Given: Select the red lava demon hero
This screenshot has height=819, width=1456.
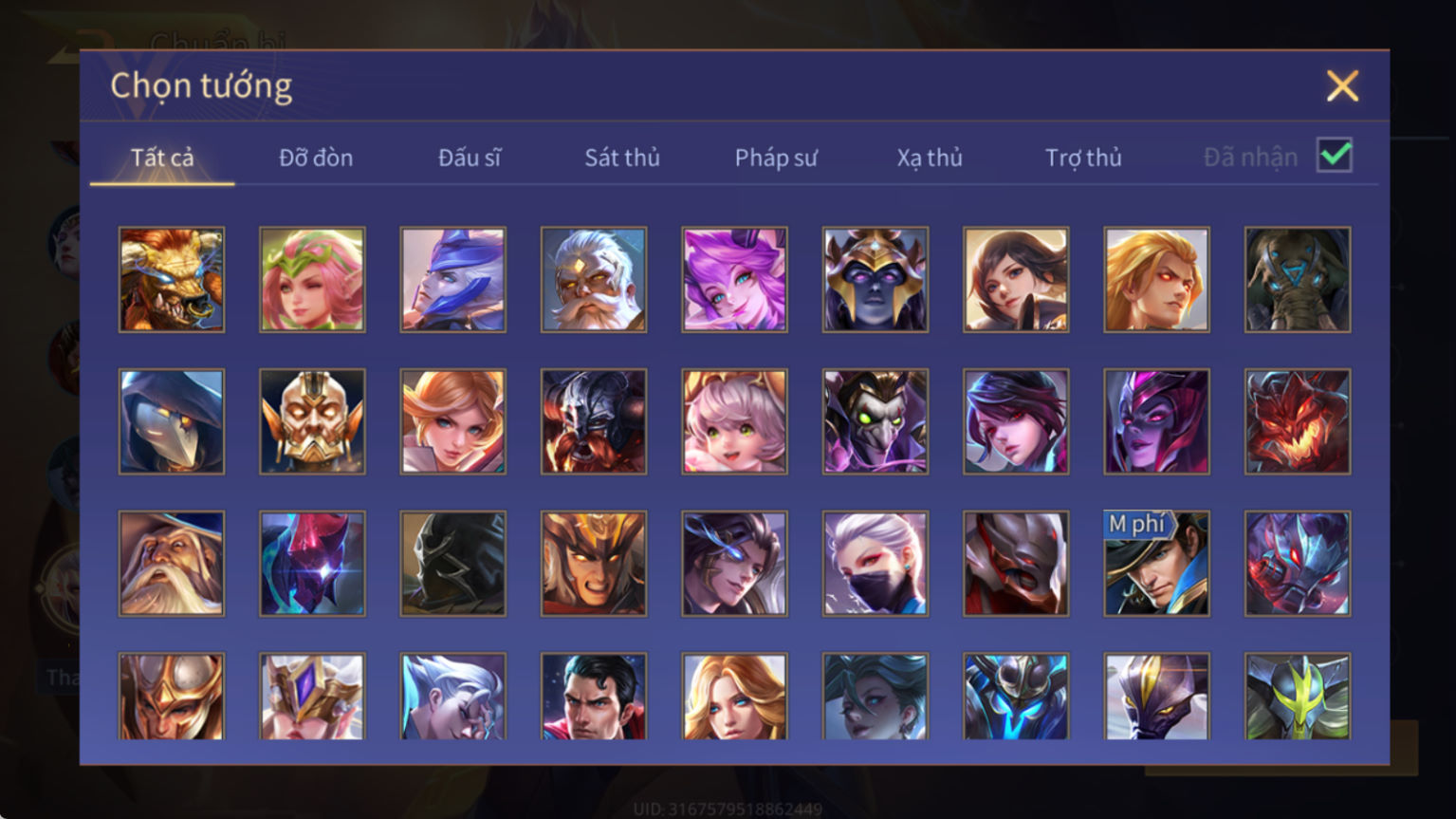Looking at the screenshot, I should point(1298,421).
